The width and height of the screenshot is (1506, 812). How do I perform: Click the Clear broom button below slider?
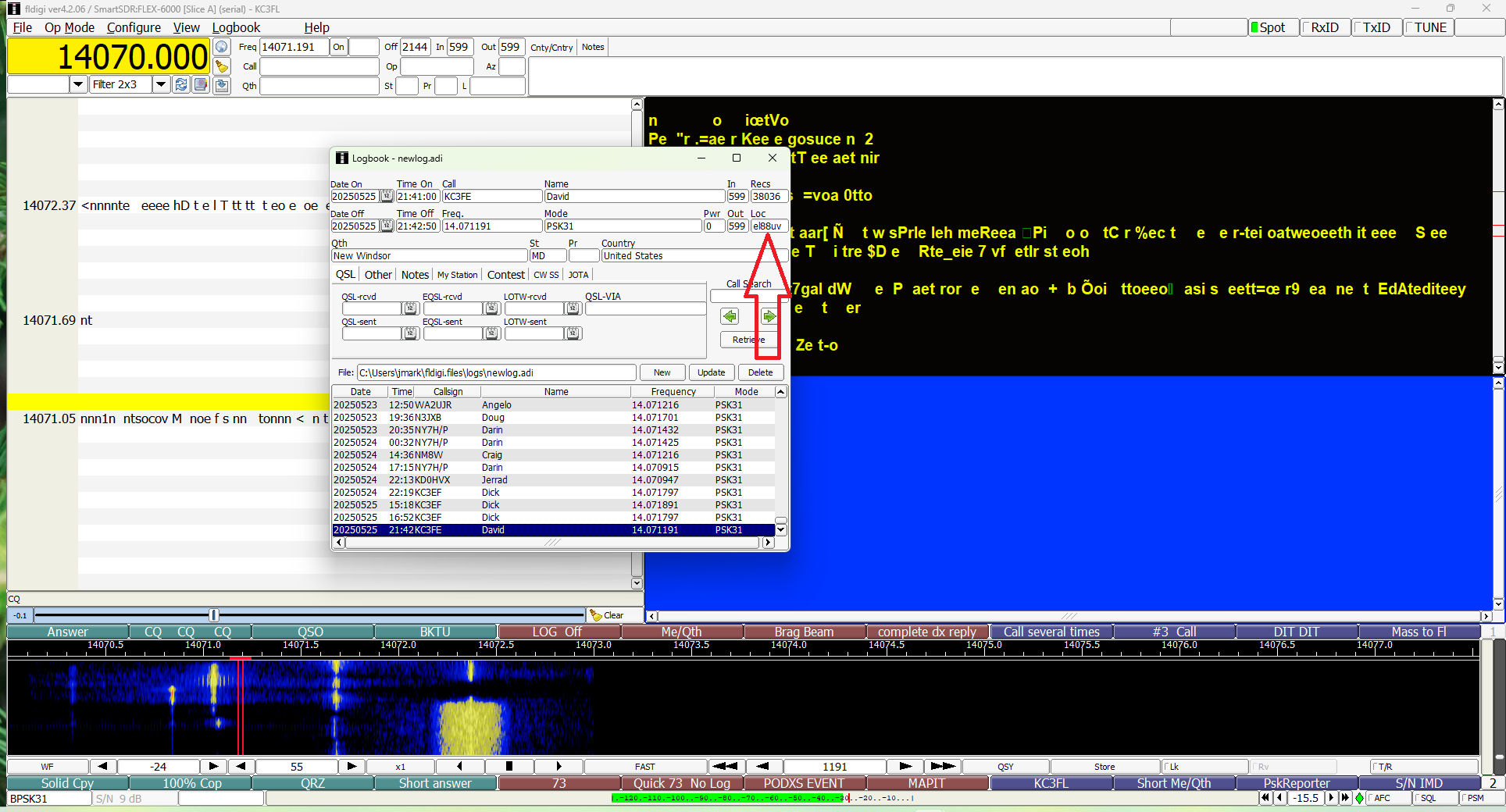(614, 615)
